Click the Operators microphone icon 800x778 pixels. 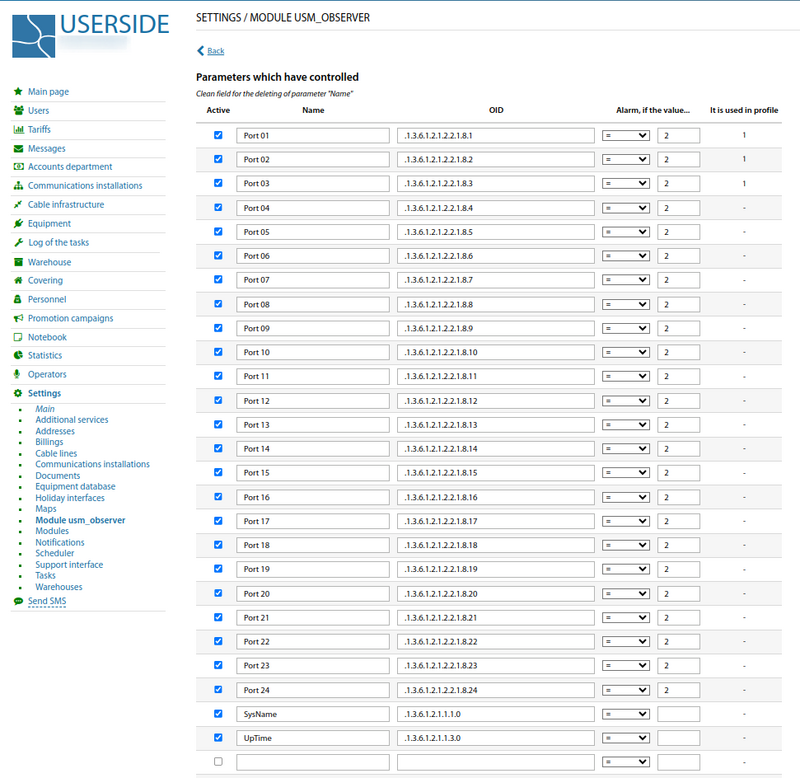(x=18, y=375)
